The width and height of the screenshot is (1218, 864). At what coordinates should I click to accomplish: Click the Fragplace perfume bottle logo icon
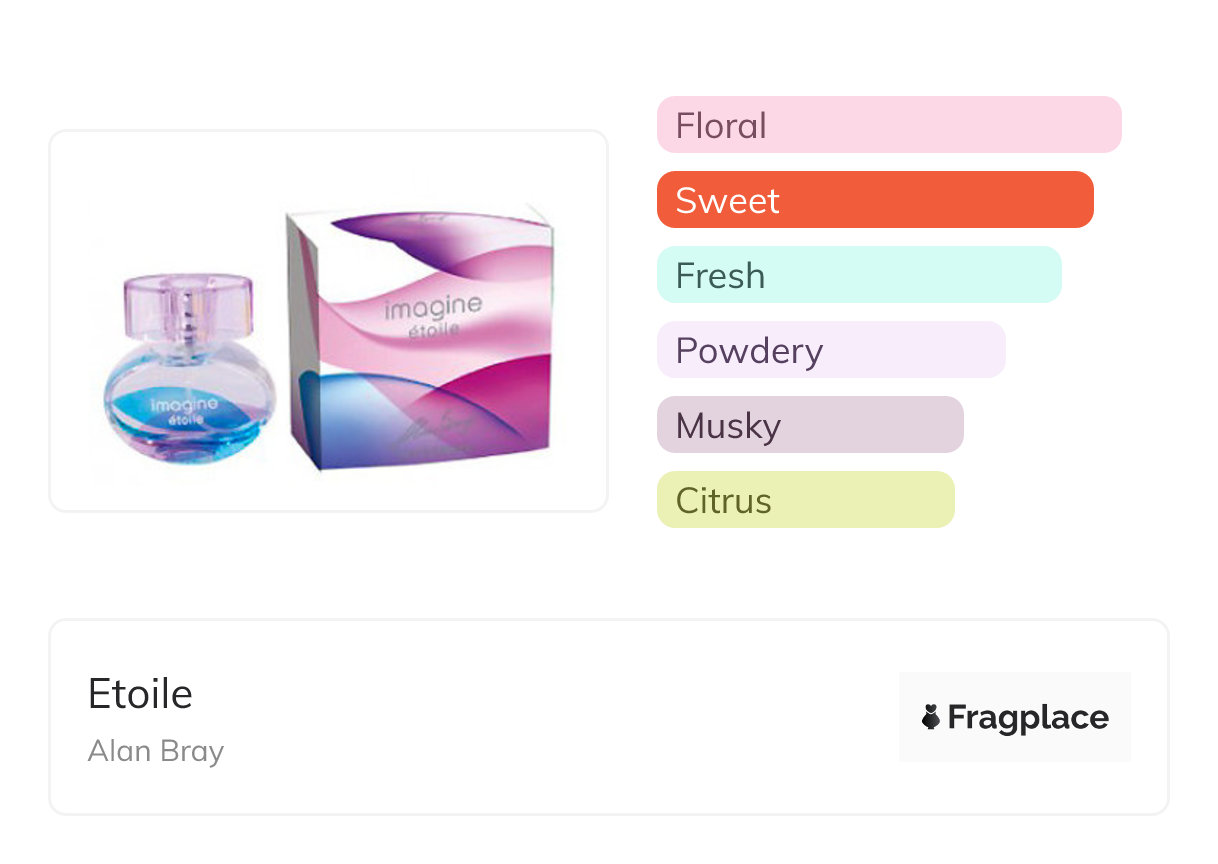pyautogui.click(x=931, y=717)
